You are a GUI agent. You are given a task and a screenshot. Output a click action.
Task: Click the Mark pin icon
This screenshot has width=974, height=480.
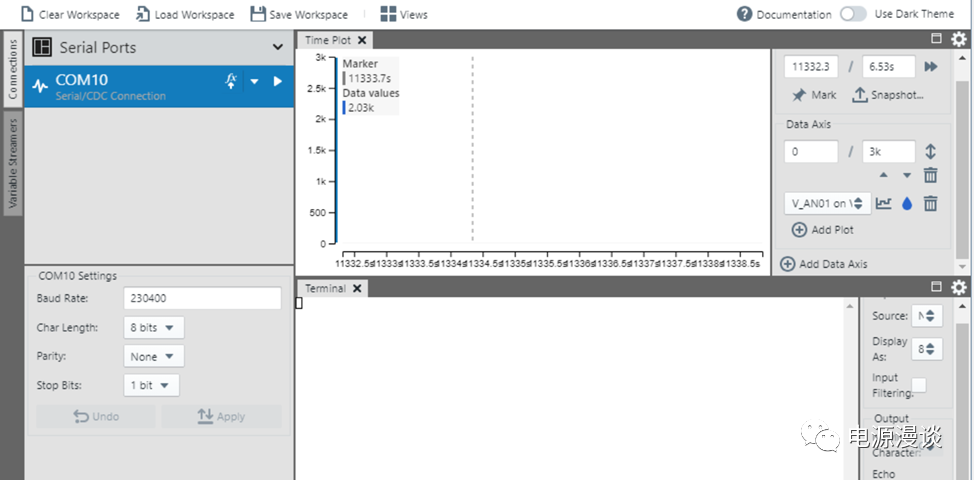[x=799, y=96]
